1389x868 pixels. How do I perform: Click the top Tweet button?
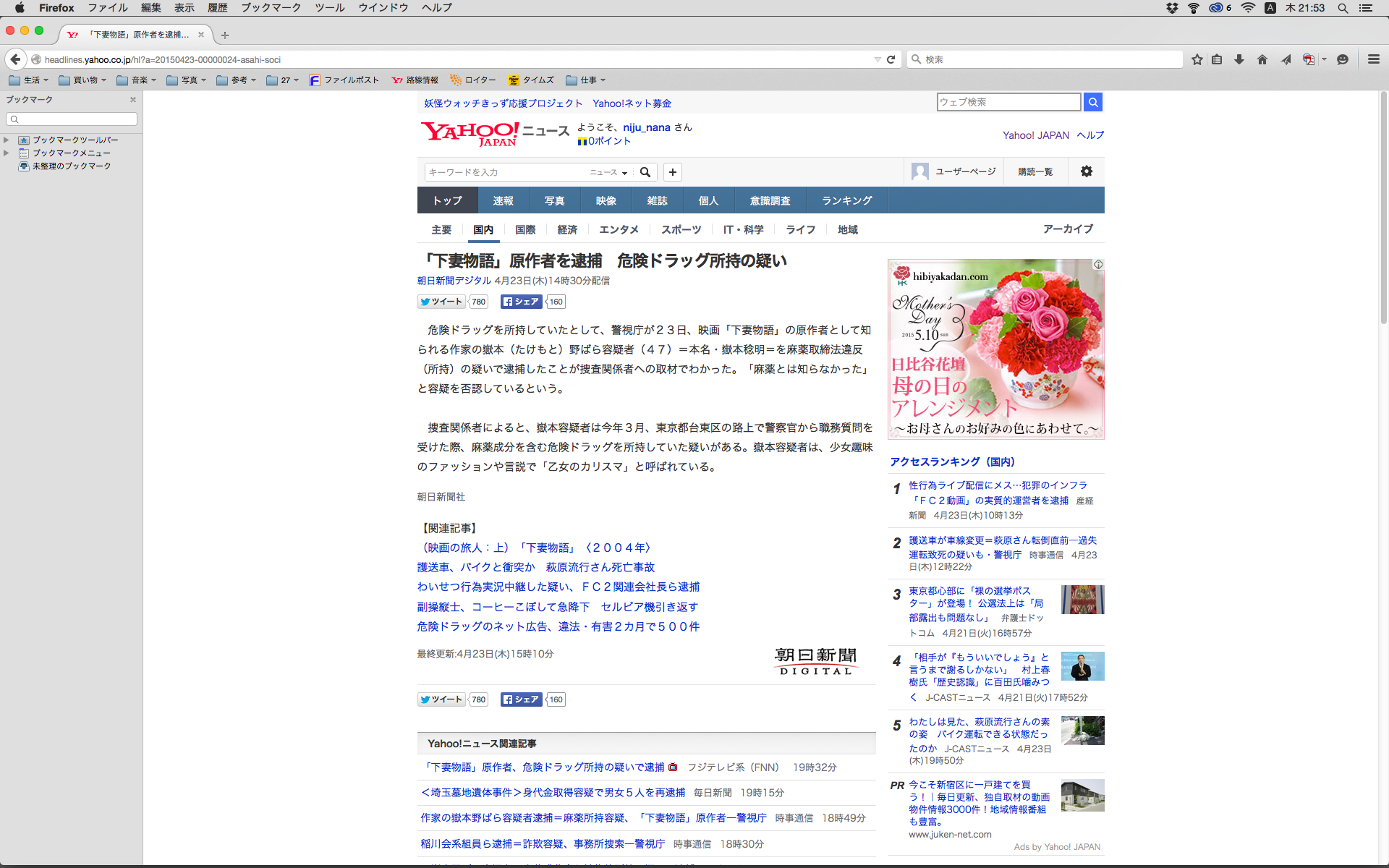point(442,302)
